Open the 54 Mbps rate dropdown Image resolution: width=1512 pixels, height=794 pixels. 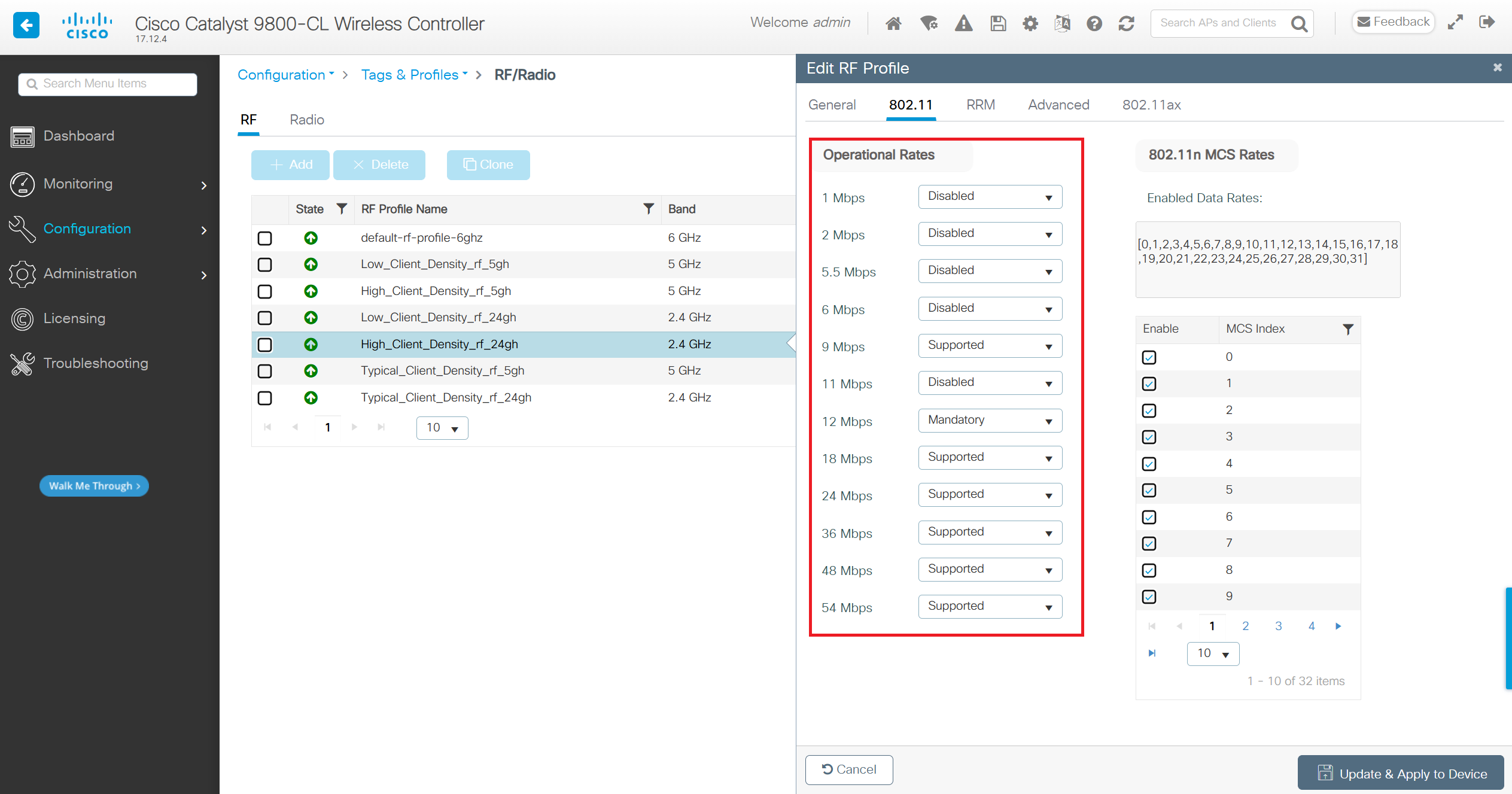pos(990,607)
